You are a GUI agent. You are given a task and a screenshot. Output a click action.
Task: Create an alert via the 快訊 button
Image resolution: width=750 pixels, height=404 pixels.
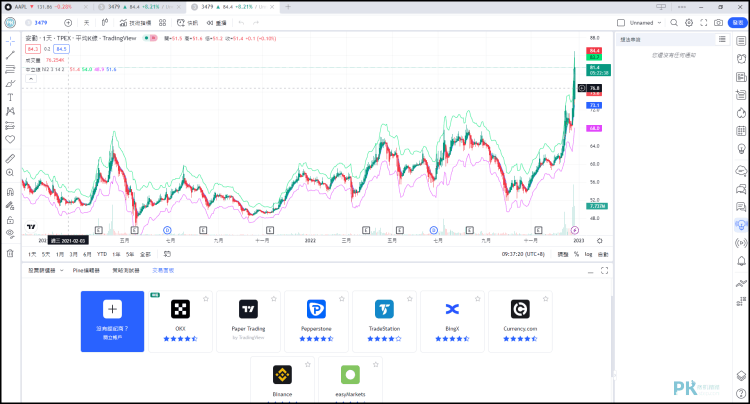(187, 22)
